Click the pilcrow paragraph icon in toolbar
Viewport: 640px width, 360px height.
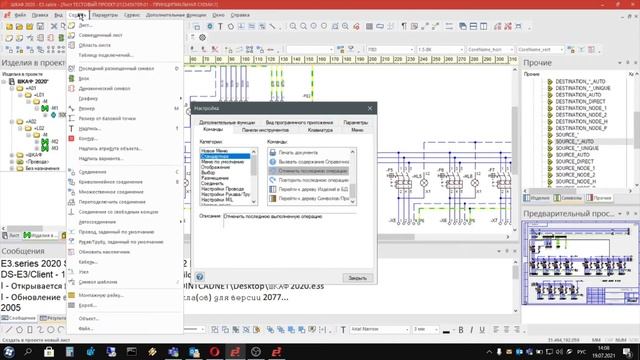point(404,27)
